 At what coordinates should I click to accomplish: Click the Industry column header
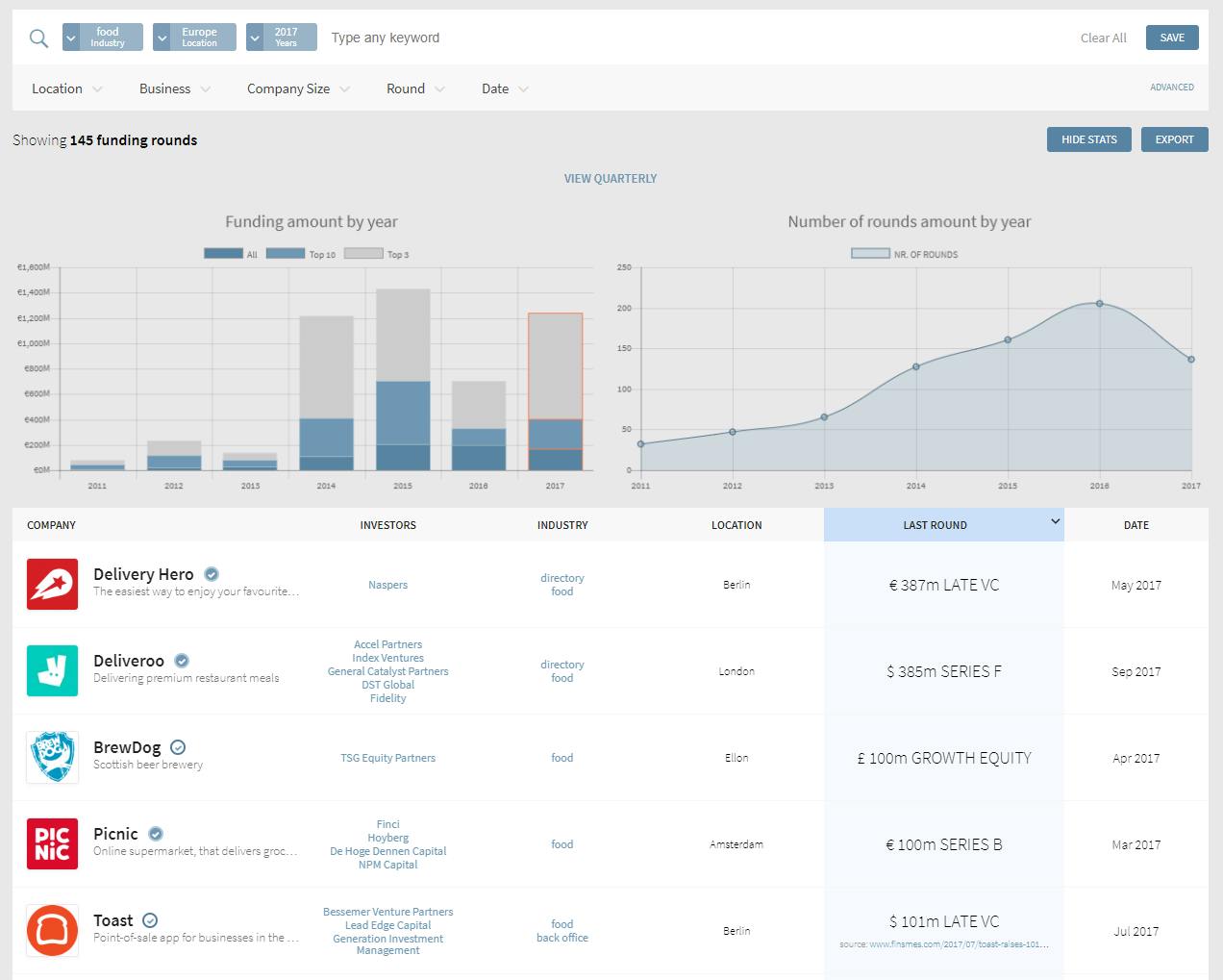pyautogui.click(x=562, y=525)
